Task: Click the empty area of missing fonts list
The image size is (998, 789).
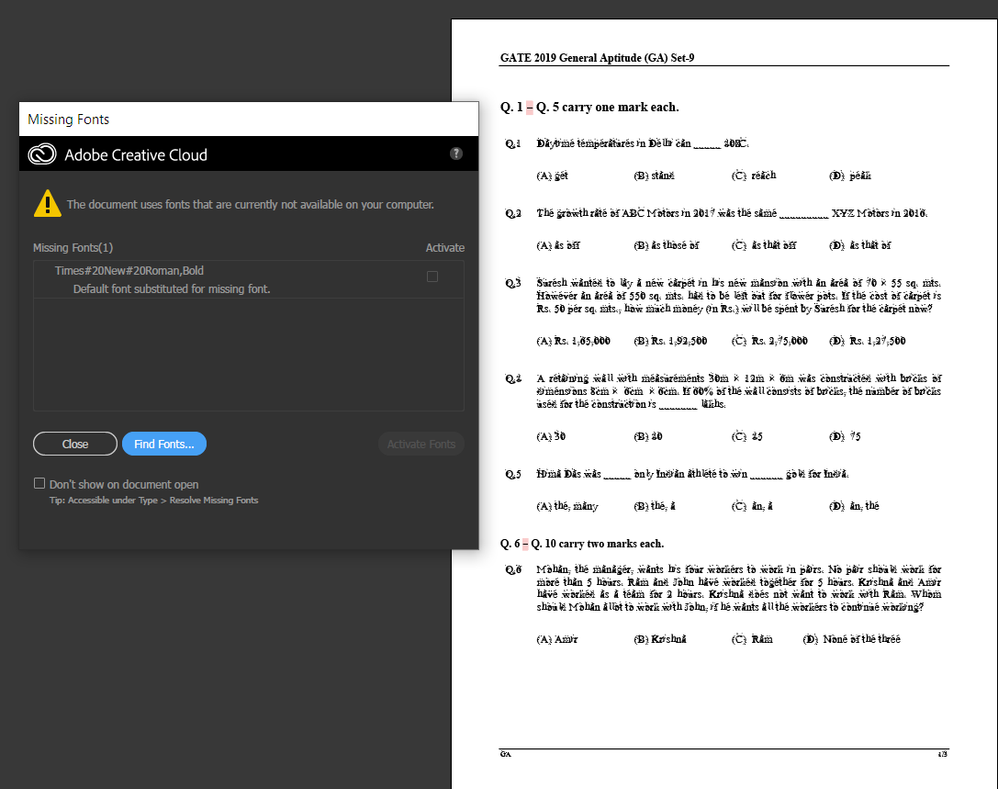Action: pos(249,354)
